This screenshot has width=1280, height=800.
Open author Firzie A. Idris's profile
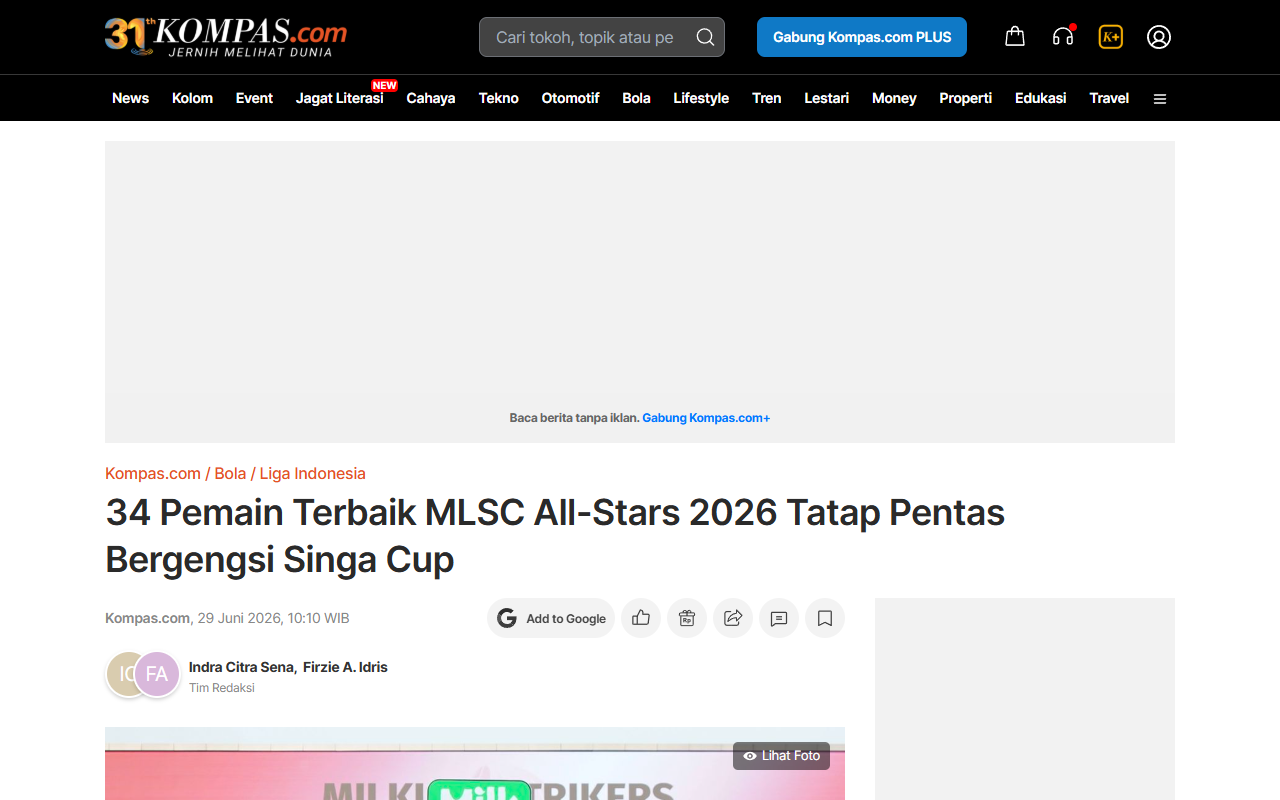(x=345, y=667)
